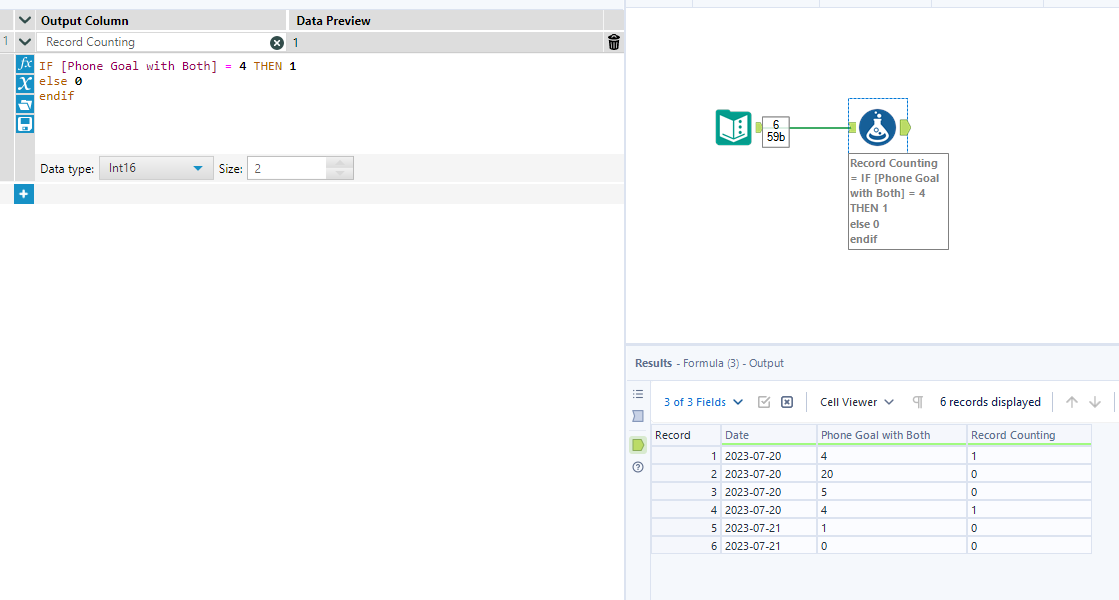Open the functions library panel
This screenshot has width=1119, height=600.
tap(24, 63)
